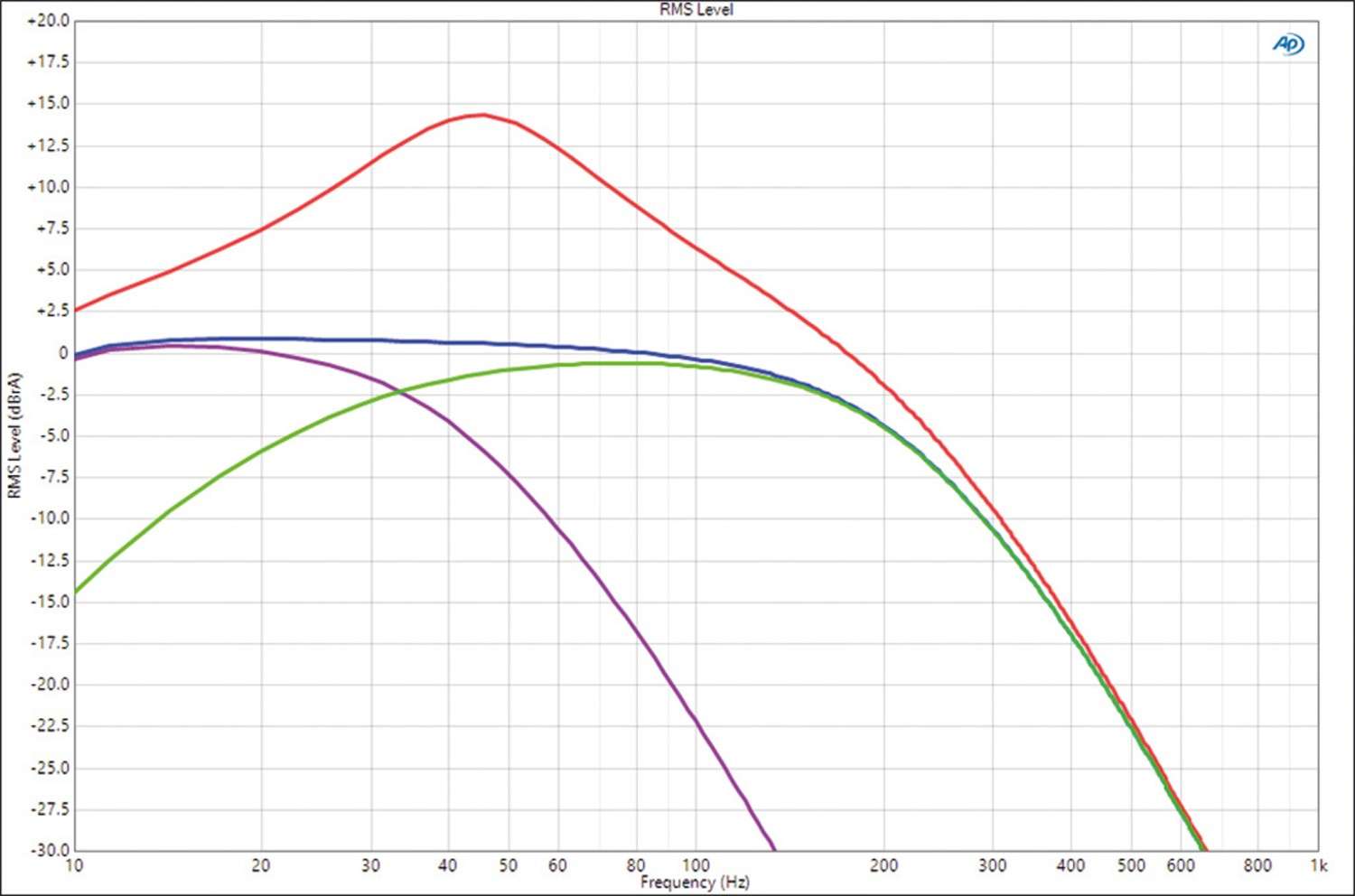
Task: Click the '+5.0' y-axis value
Action: tap(52, 270)
